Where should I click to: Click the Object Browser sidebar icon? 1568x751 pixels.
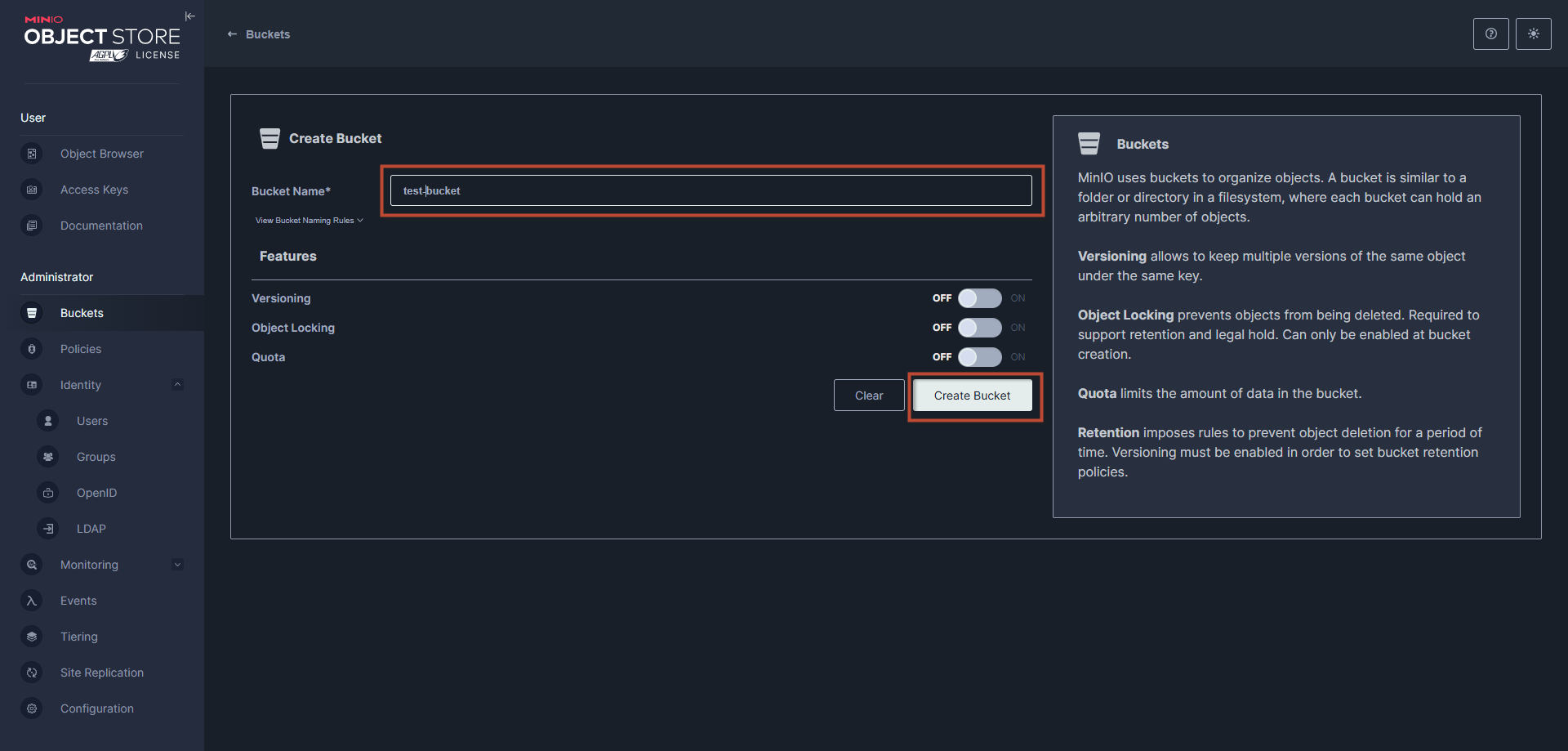coord(32,154)
